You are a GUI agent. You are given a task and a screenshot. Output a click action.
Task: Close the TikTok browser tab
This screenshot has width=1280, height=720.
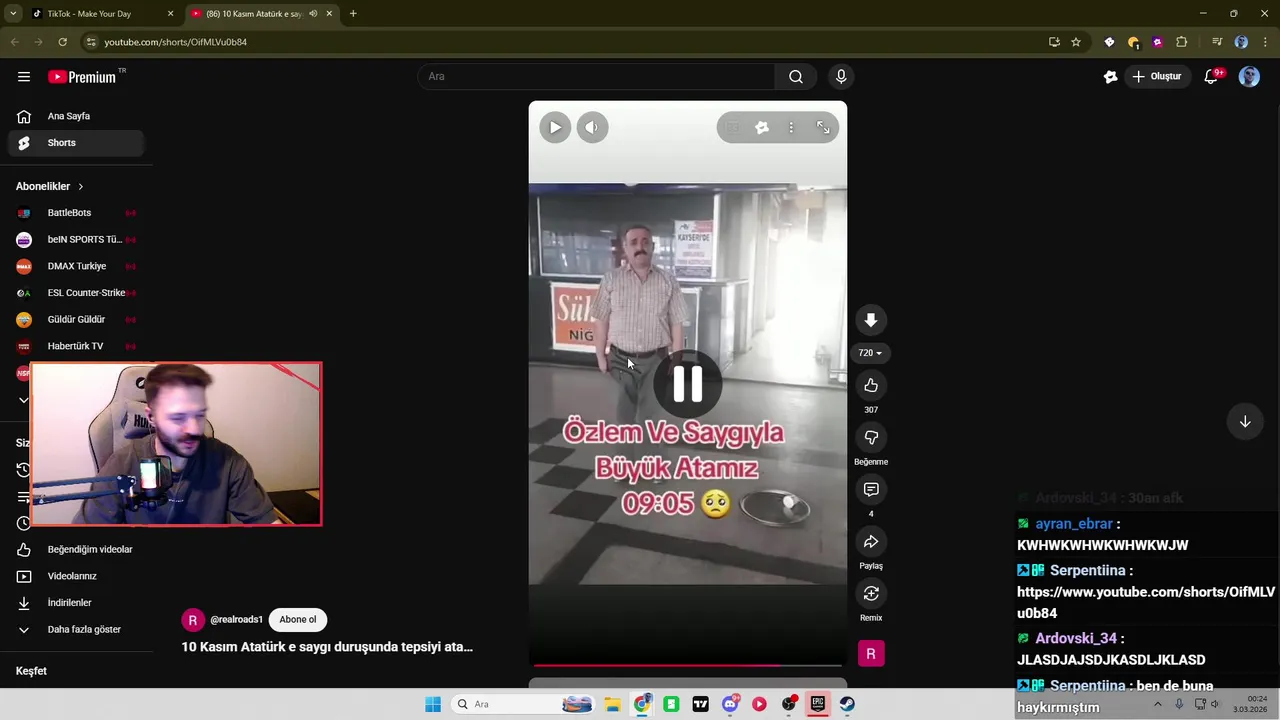click(x=170, y=14)
